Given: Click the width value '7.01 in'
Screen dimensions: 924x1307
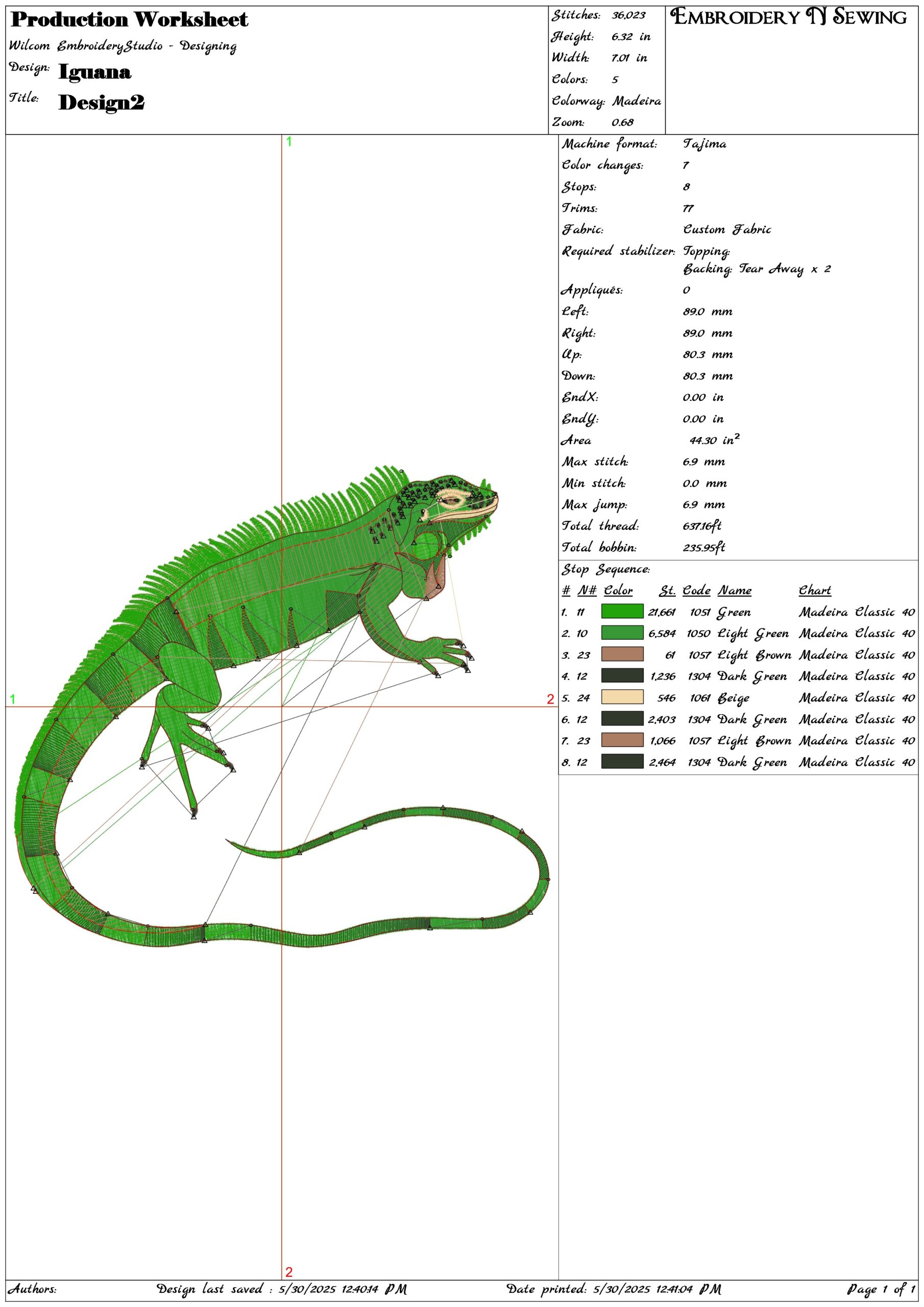Looking at the screenshot, I should 629,58.
